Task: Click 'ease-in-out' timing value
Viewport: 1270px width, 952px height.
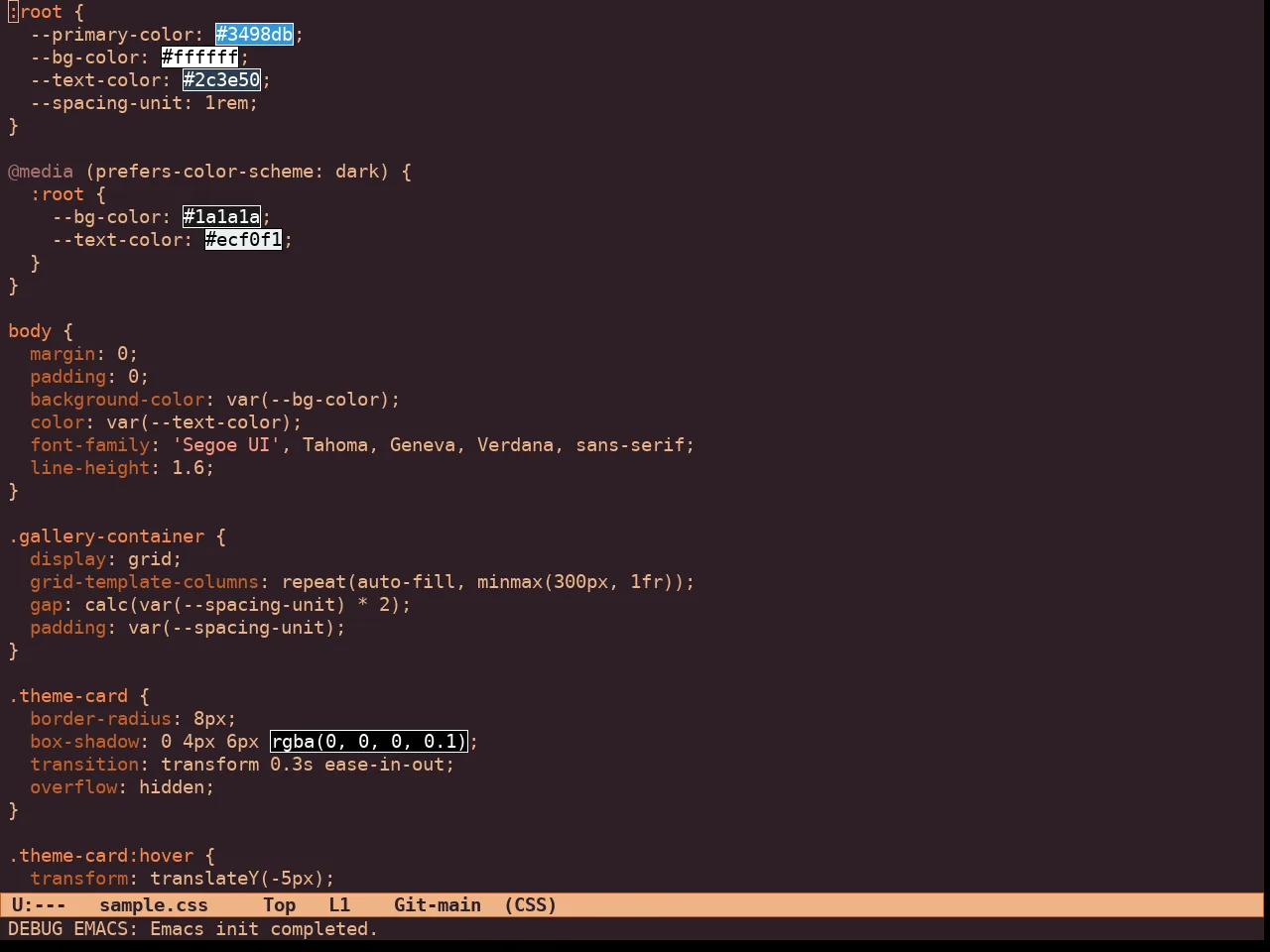Action: (x=384, y=764)
